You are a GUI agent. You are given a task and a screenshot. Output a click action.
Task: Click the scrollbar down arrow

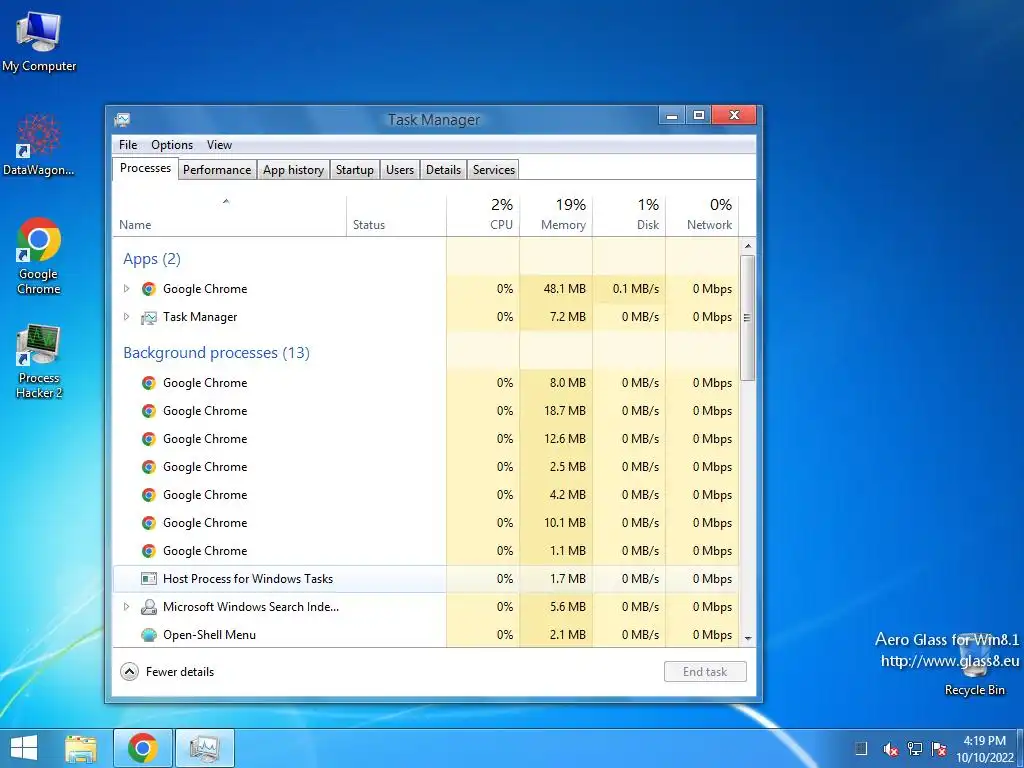748,639
